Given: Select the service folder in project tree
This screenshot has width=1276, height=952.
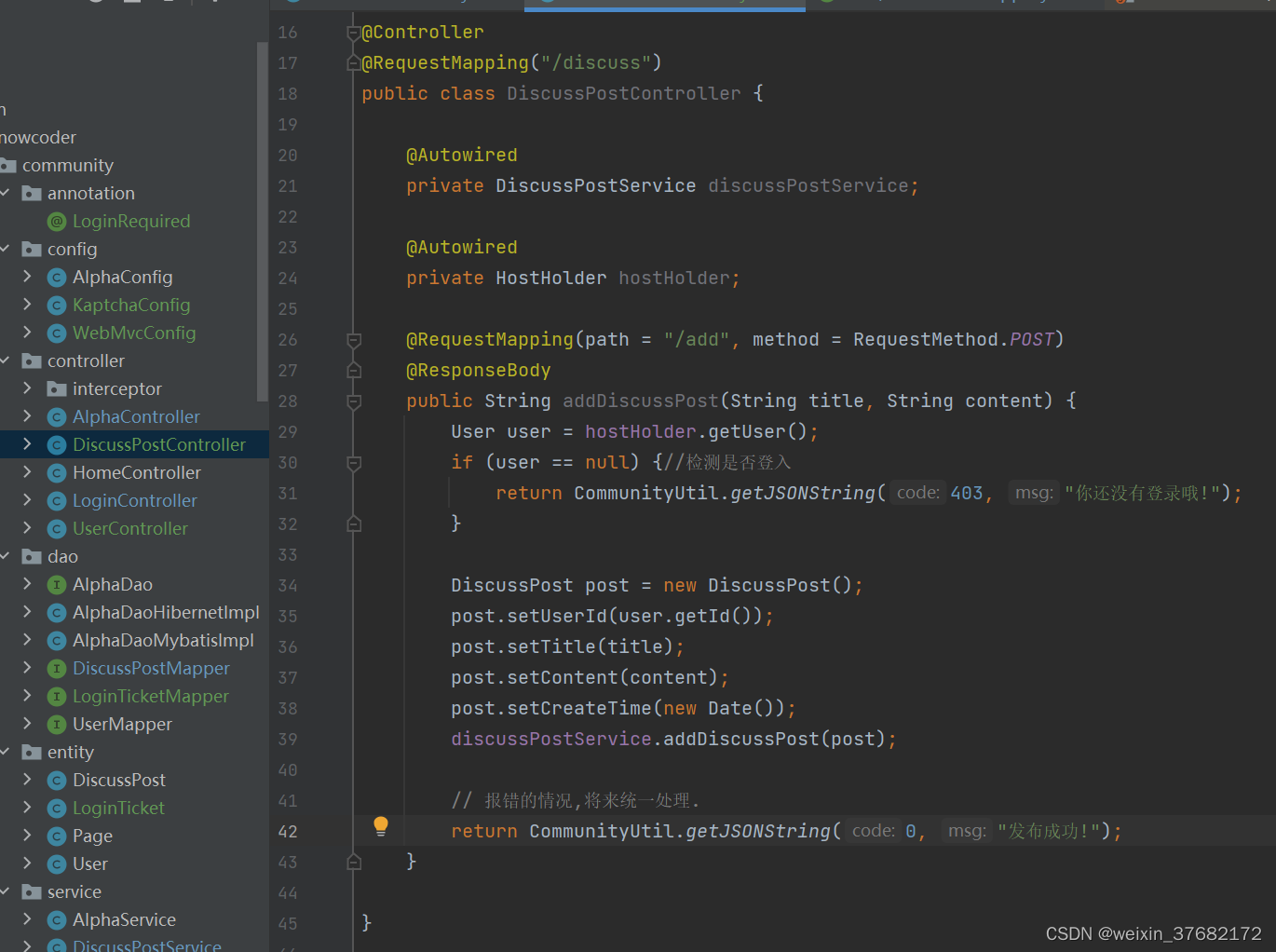Looking at the screenshot, I should 75,891.
